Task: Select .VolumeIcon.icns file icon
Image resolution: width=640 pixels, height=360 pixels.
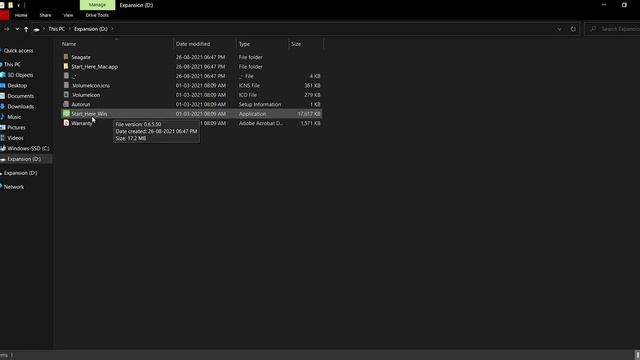Action: click(66, 85)
